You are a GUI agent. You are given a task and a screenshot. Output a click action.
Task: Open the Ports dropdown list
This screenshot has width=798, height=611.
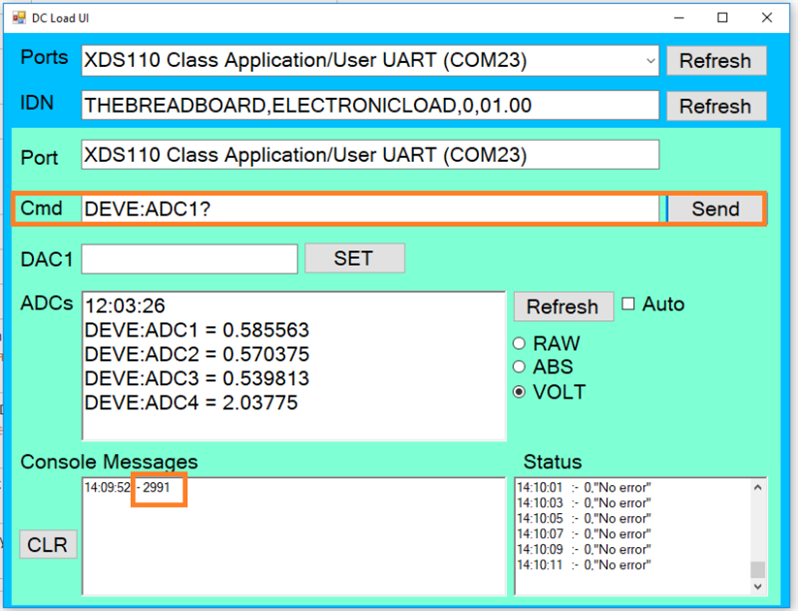(650, 61)
